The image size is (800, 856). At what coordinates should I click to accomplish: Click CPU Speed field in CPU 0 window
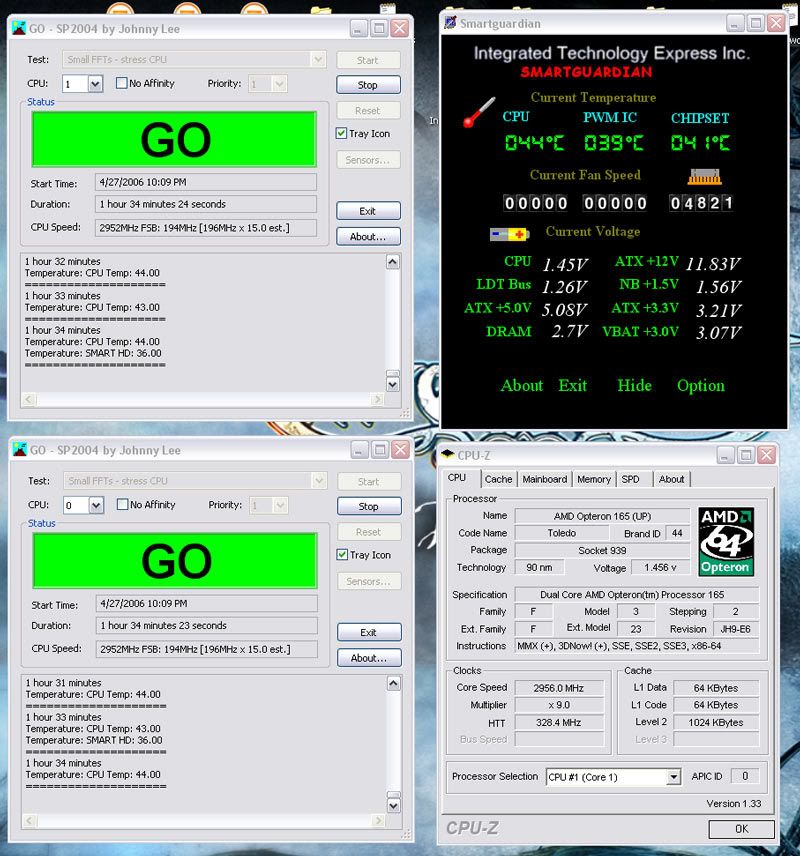[207, 649]
